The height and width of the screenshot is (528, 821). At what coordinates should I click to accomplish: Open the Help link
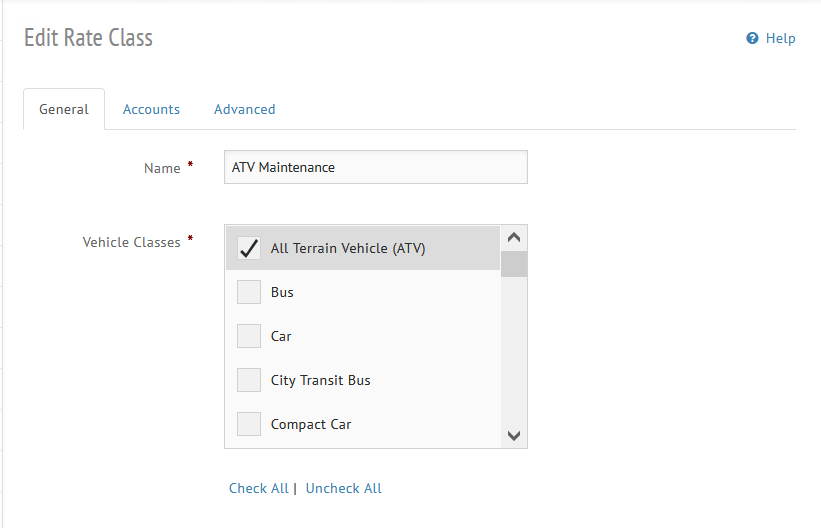(x=780, y=38)
